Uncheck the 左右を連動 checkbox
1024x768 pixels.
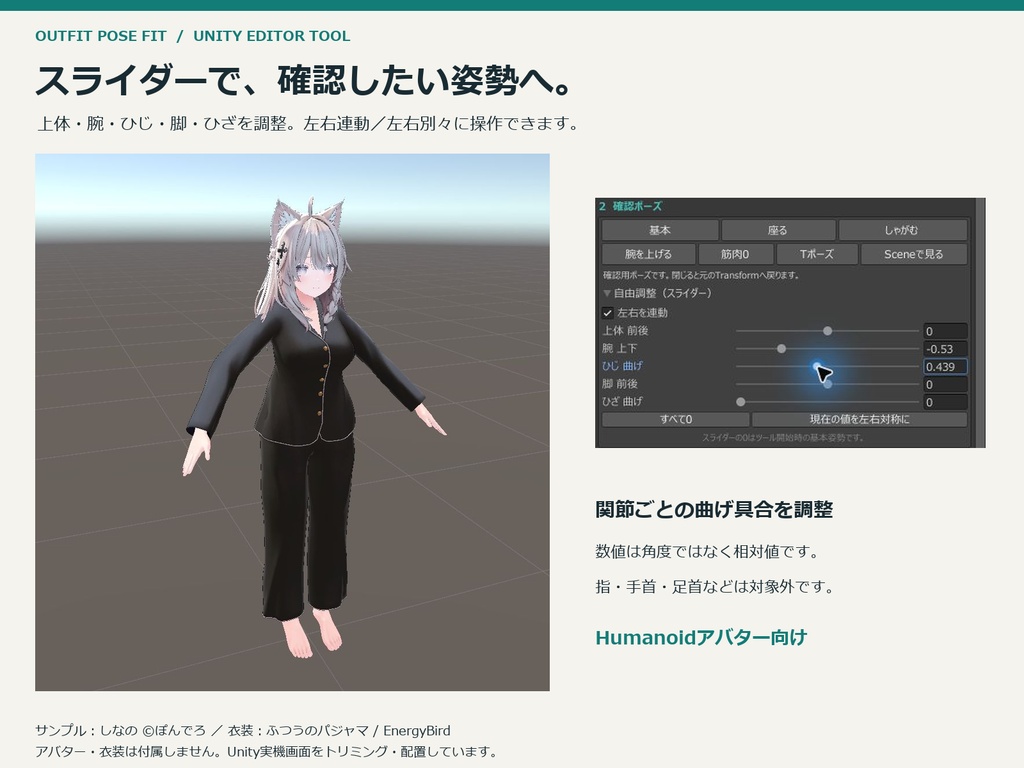point(608,313)
